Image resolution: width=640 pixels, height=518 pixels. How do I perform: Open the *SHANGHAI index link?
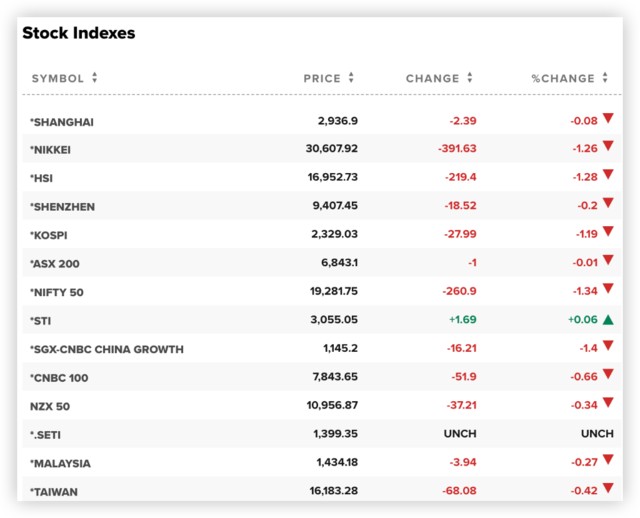coord(62,122)
